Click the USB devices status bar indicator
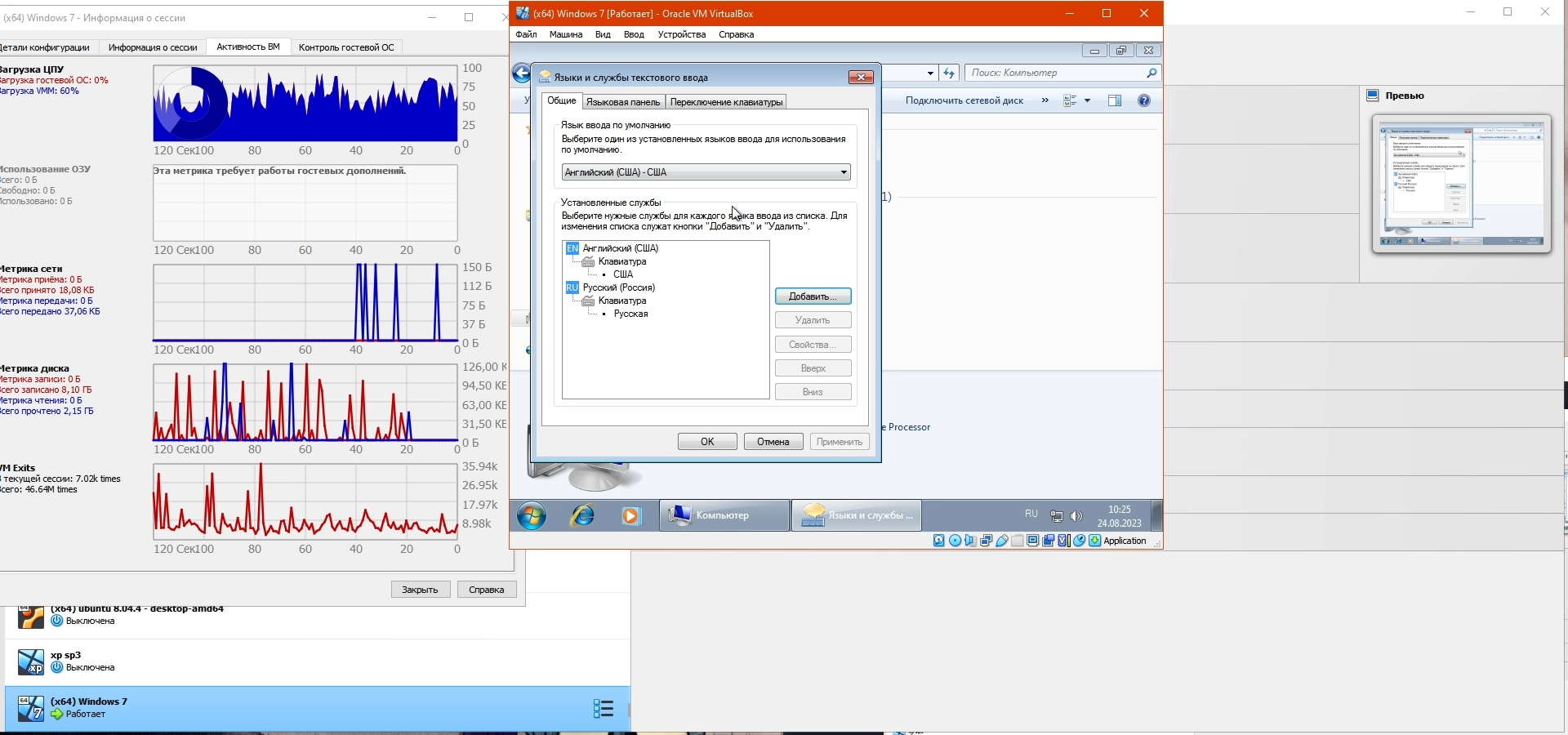 [1001, 541]
